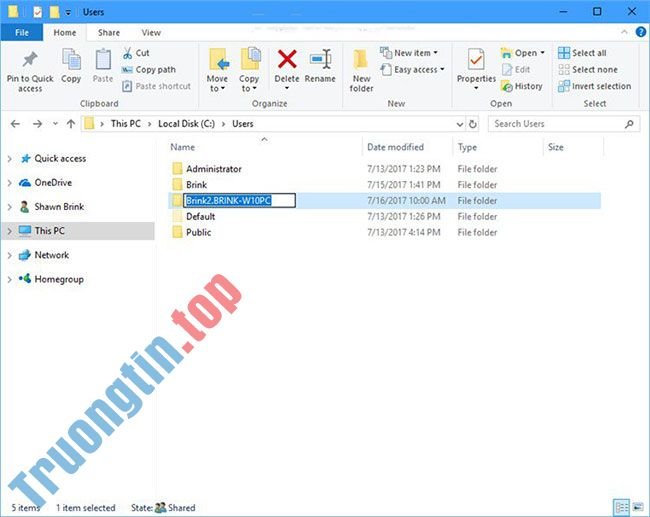
Task: Expand OneDrive tree node
Action: [10, 183]
